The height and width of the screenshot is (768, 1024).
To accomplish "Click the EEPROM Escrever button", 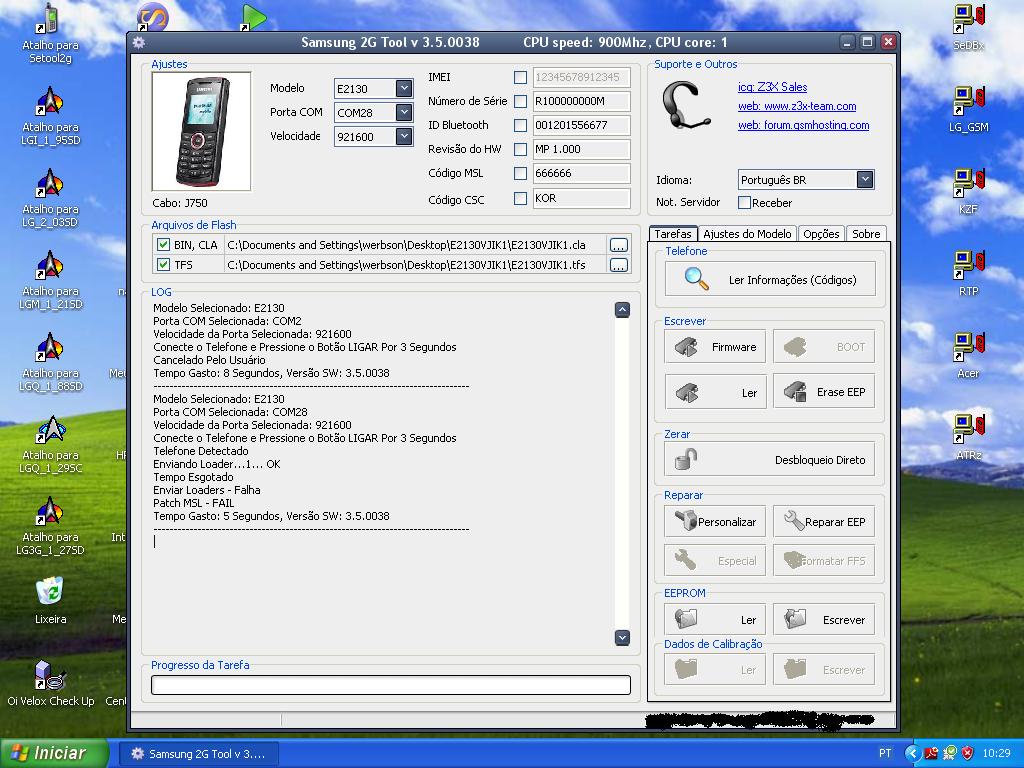I will click(x=824, y=619).
